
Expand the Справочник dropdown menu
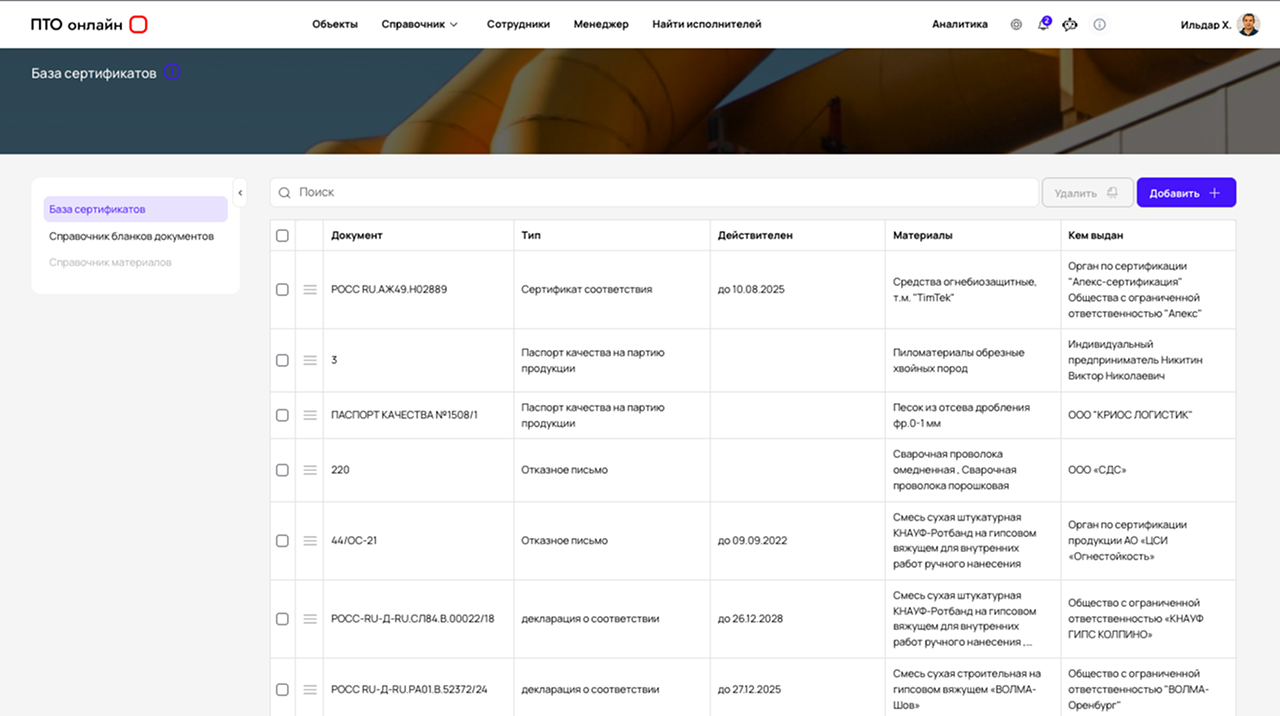[419, 24]
